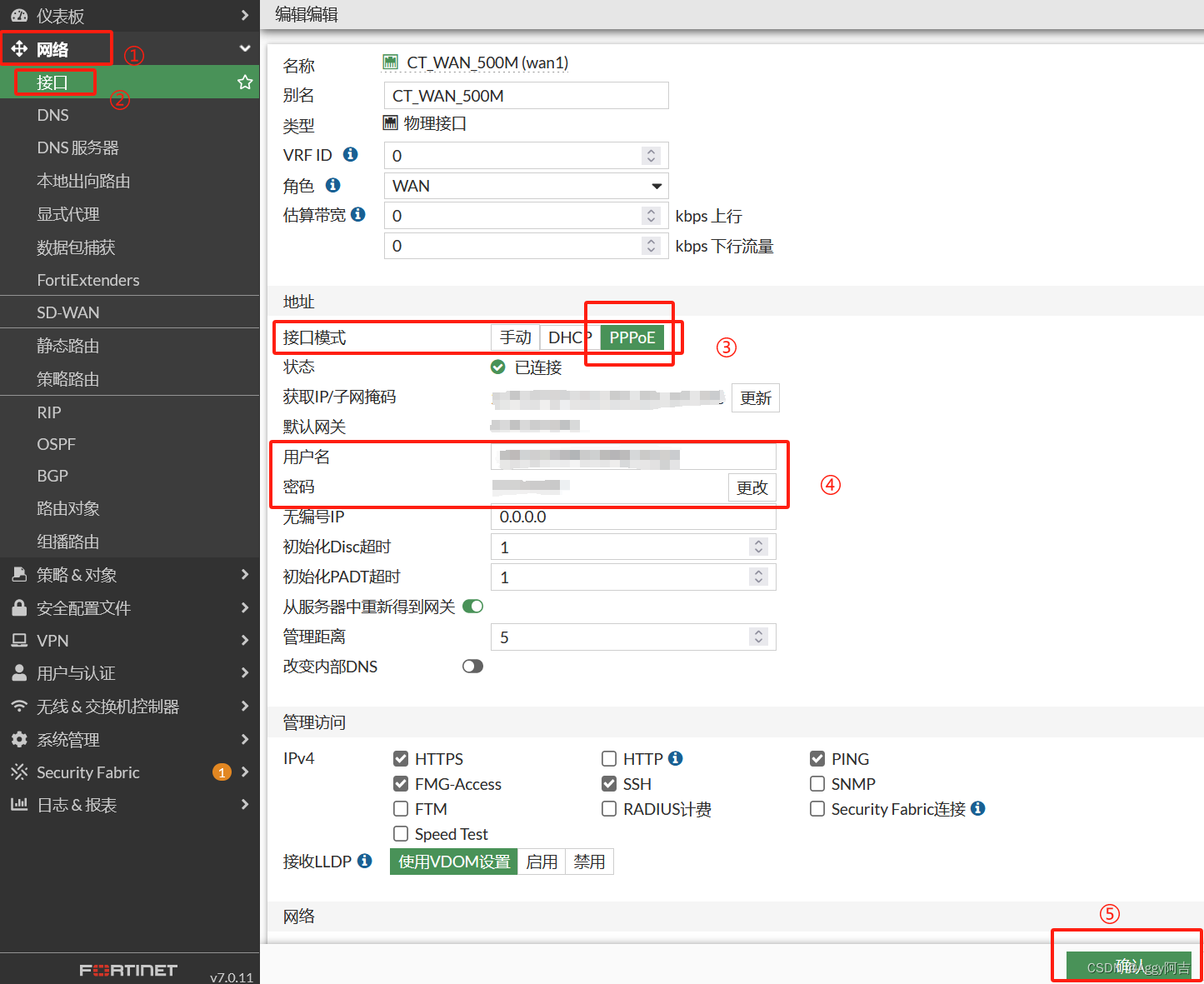The height and width of the screenshot is (984, 1204).
Task: Check the RADIUS计费 checkbox
Action: point(609,808)
